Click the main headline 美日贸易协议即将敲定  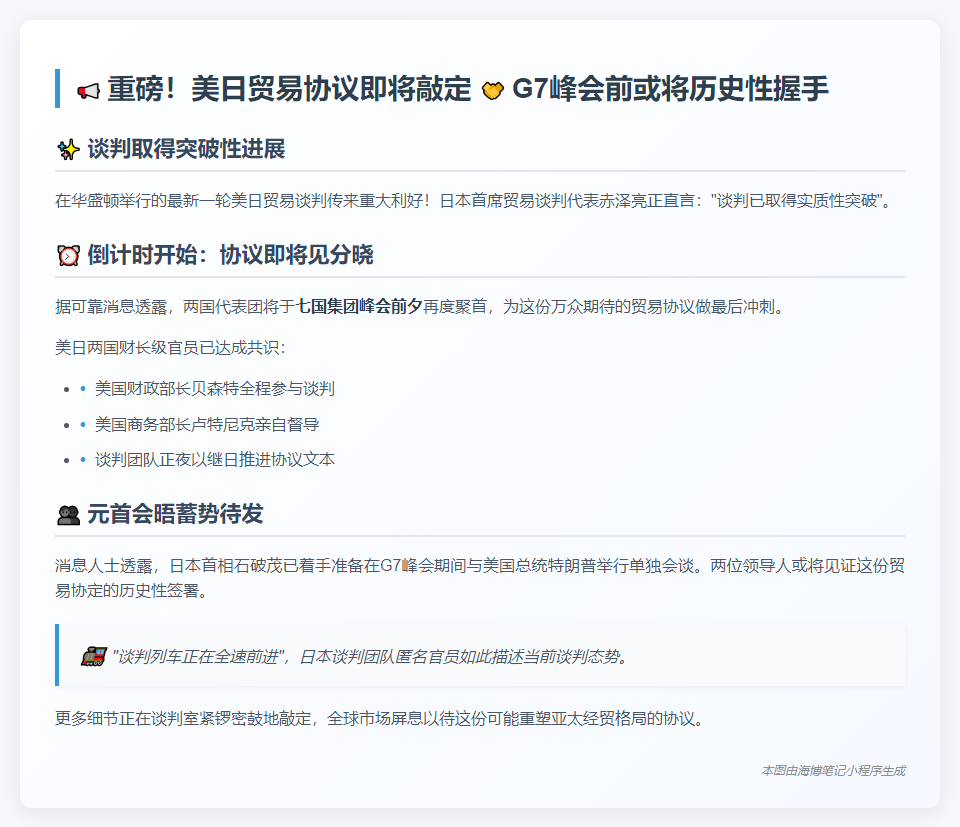pyautogui.click(x=289, y=89)
